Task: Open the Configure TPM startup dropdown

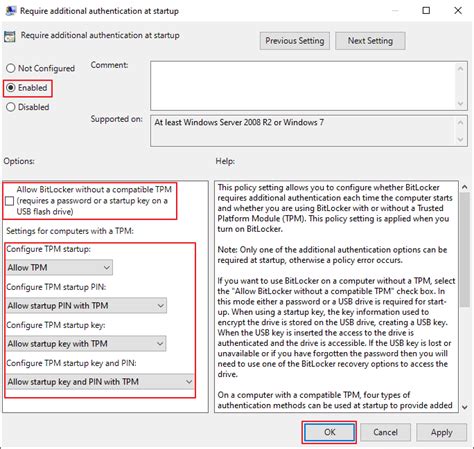Action: pos(60,268)
